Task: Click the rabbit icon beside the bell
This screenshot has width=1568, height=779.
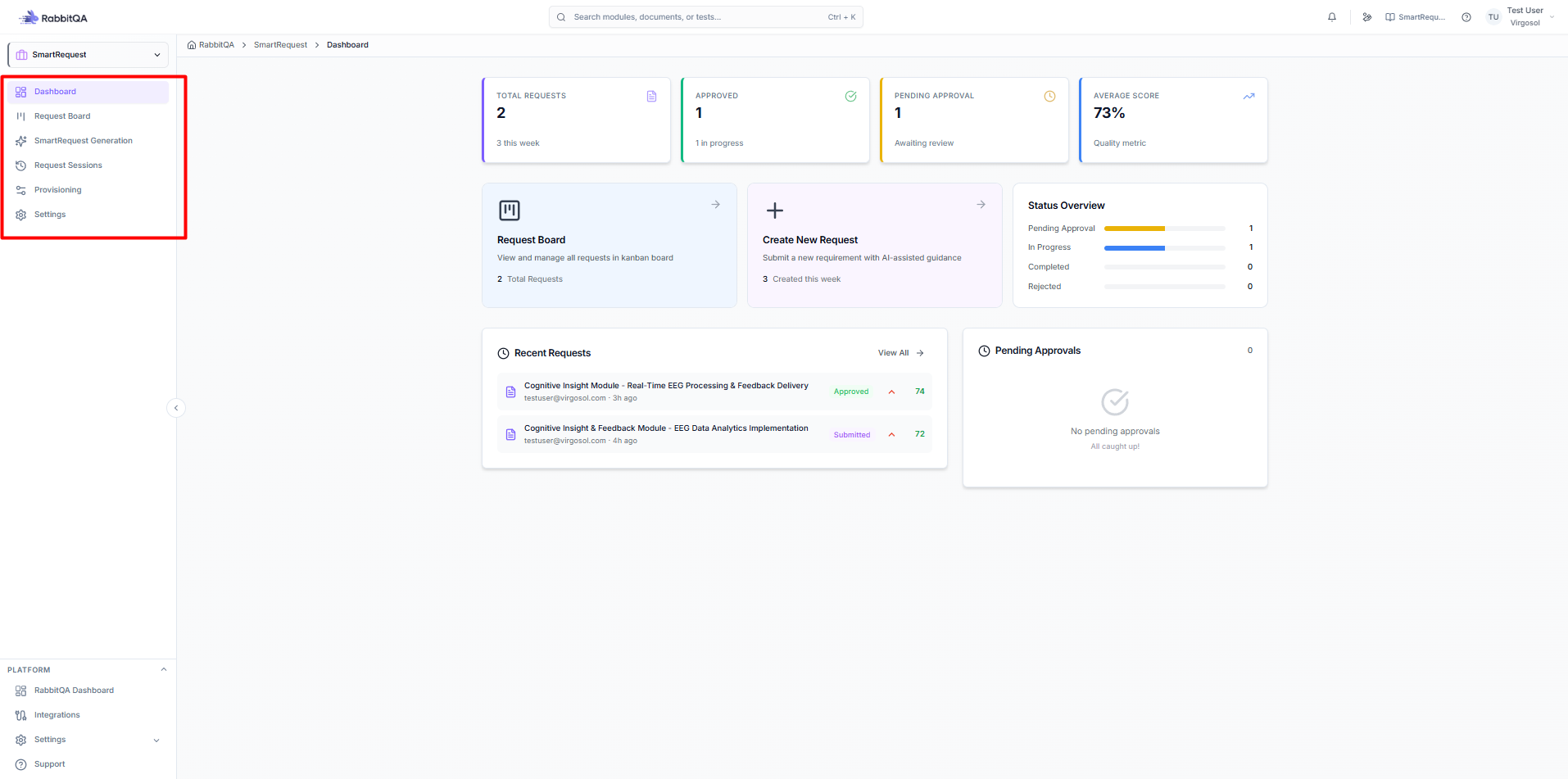Action: pos(1367,17)
